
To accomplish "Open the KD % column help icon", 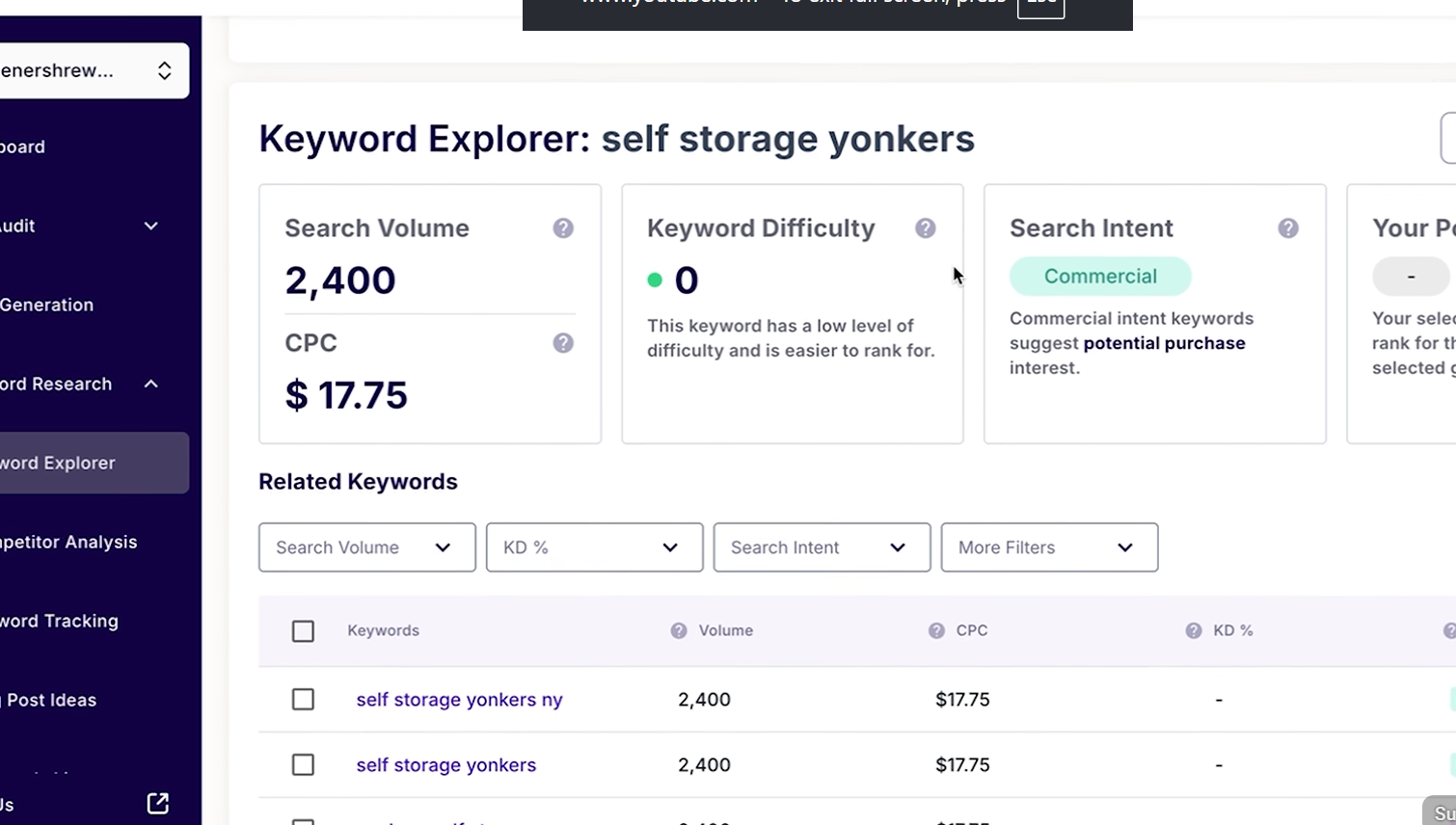I will (x=1194, y=630).
